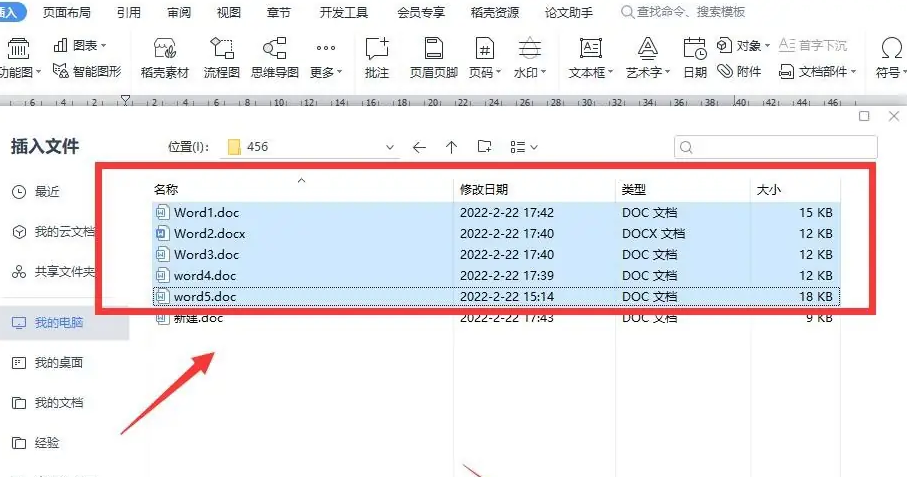Select the word4.doc file

pos(496,275)
